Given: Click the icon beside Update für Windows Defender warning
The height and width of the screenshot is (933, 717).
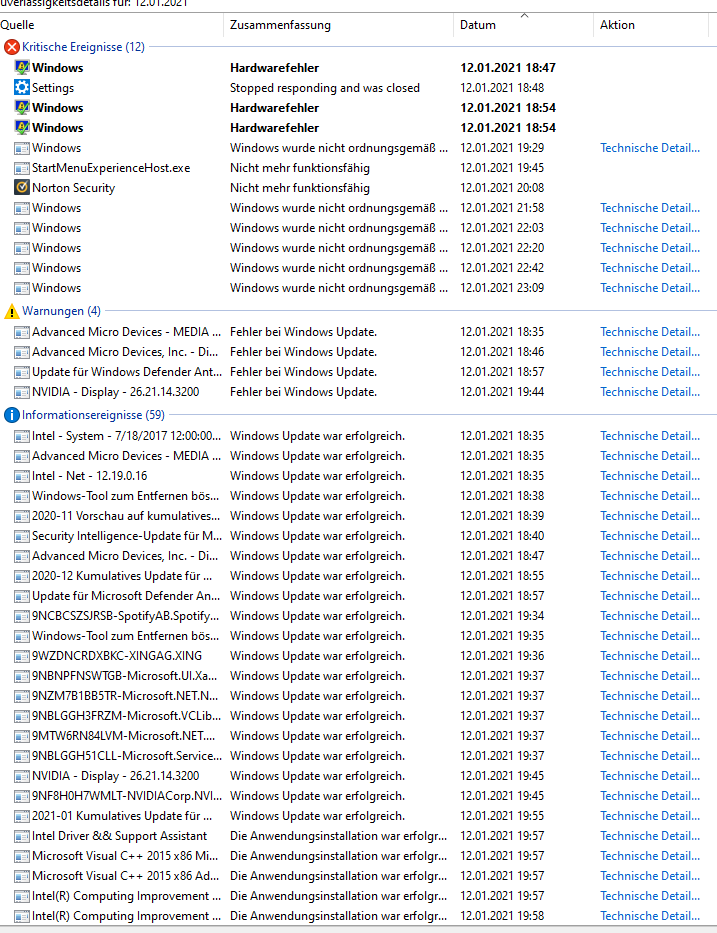Looking at the screenshot, I should (x=22, y=372).
